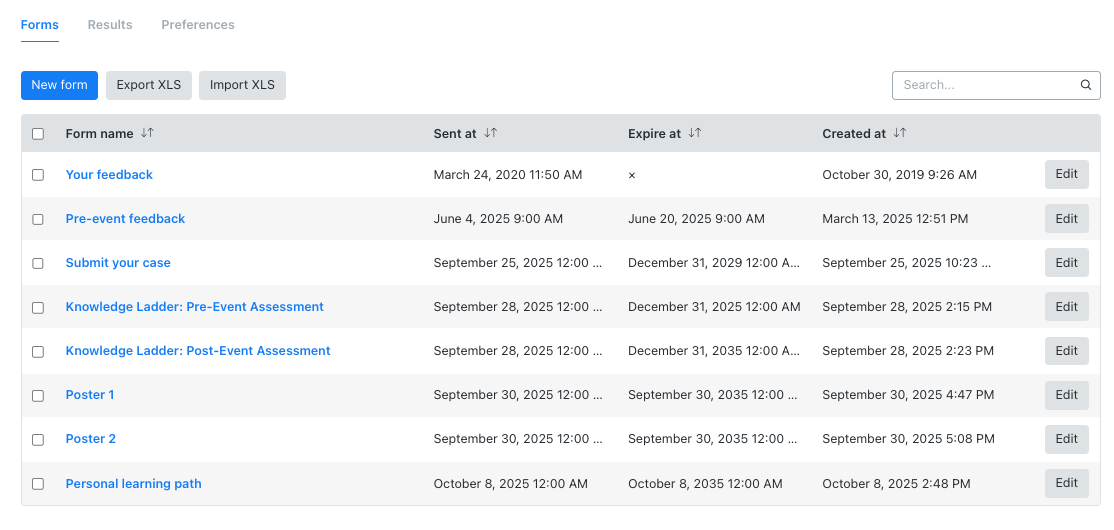The height and width of the screenshot is (530, 1114).
Task: Click the Form name column header
Action: point(99,134)
